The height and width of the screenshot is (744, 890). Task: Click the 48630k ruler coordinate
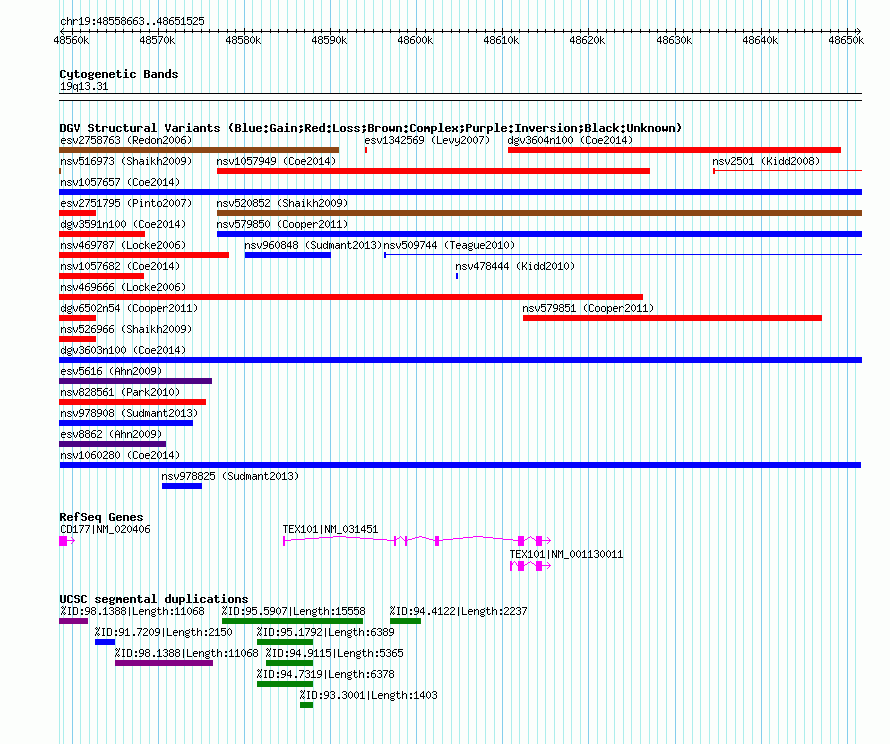[x=674, y=40]
